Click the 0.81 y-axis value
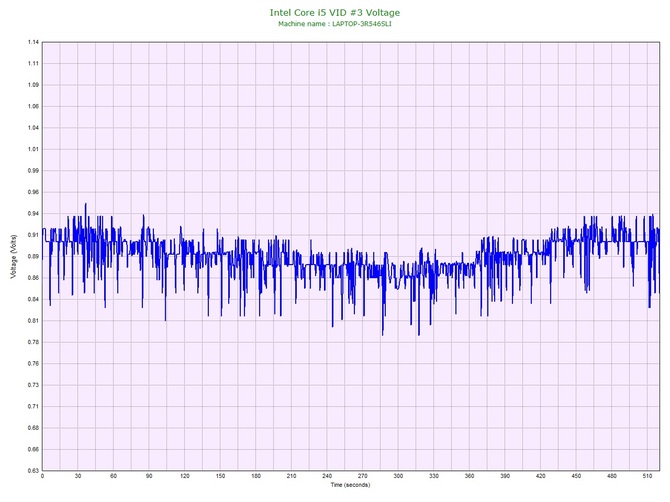This screenshot has width=670, height=502. pyautogui.click(x=33, y=321)
